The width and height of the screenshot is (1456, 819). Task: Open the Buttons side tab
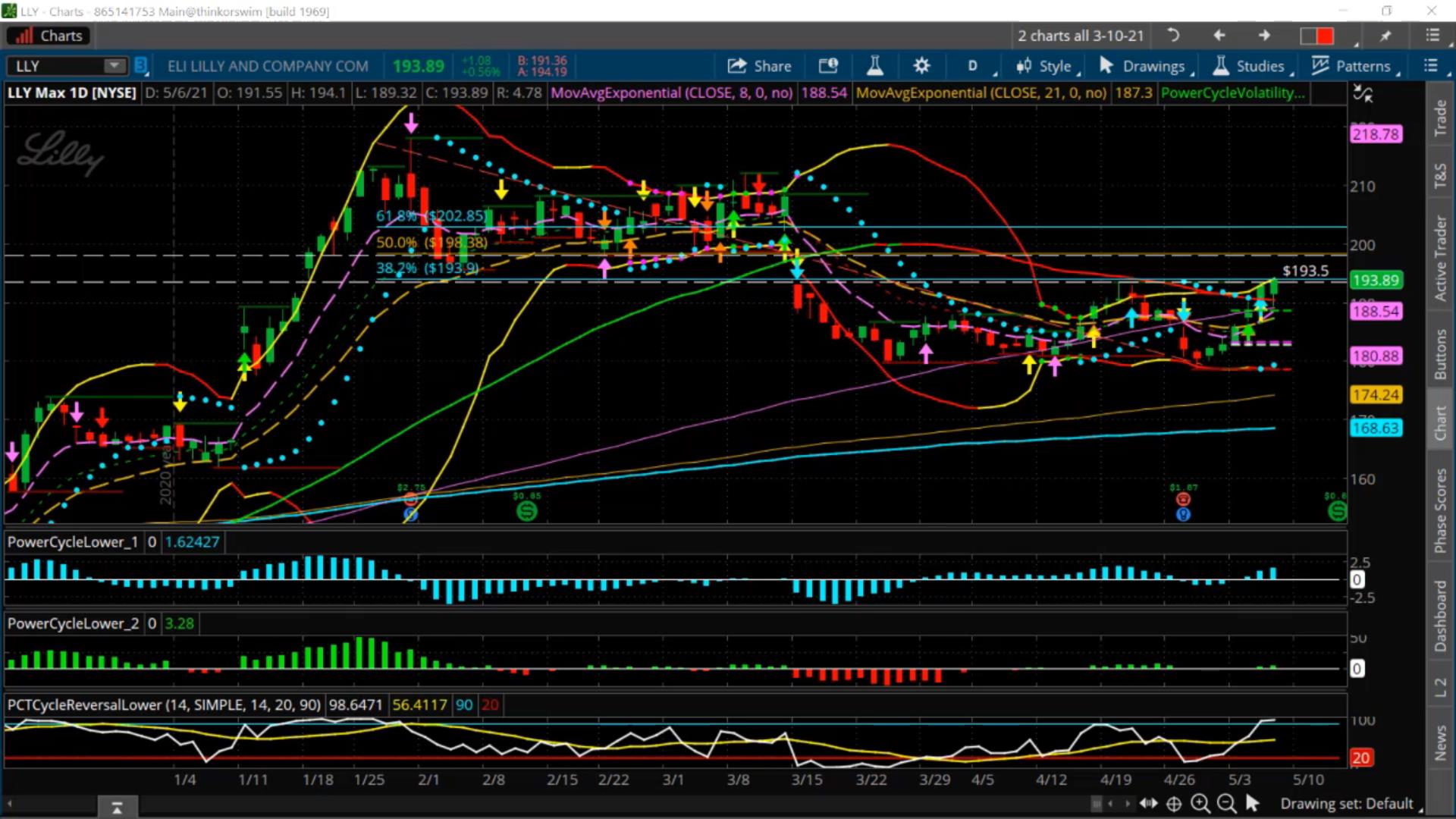(x=1440, y=354)
